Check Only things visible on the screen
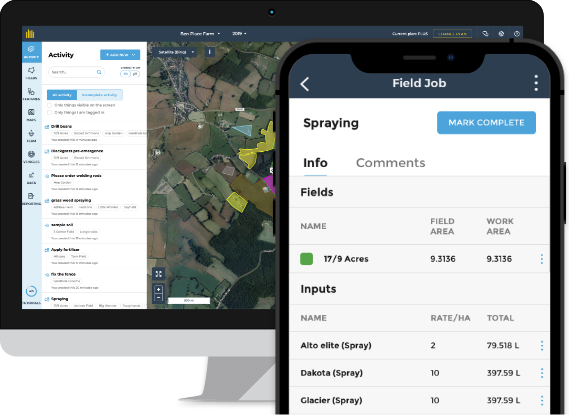 pyautogui.click(x=49, y=105)
